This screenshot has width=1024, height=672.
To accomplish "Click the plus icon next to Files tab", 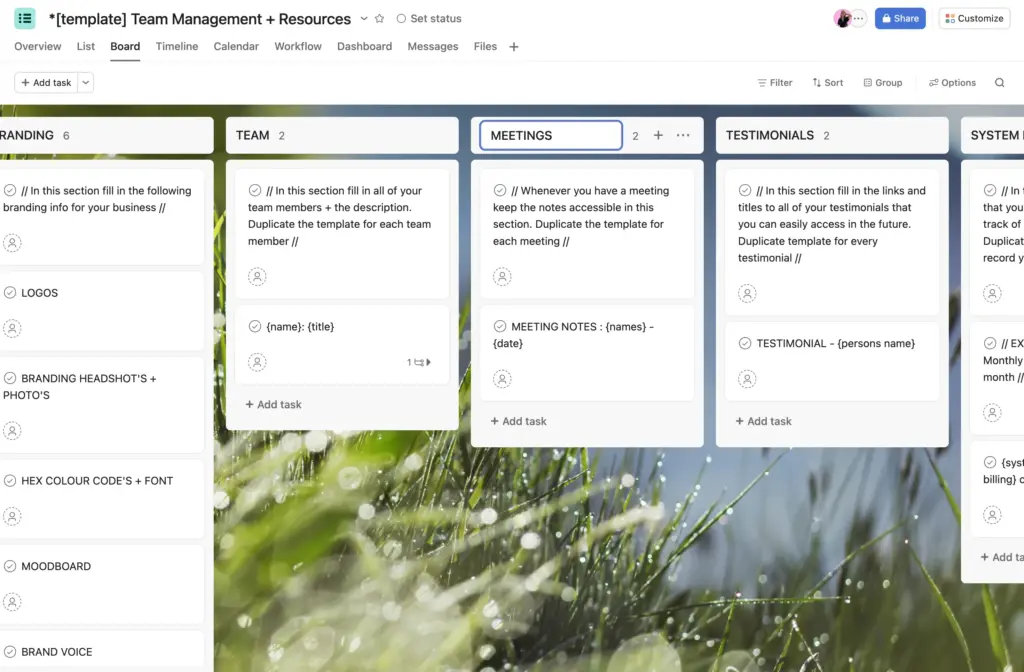I will pos(513,46).
